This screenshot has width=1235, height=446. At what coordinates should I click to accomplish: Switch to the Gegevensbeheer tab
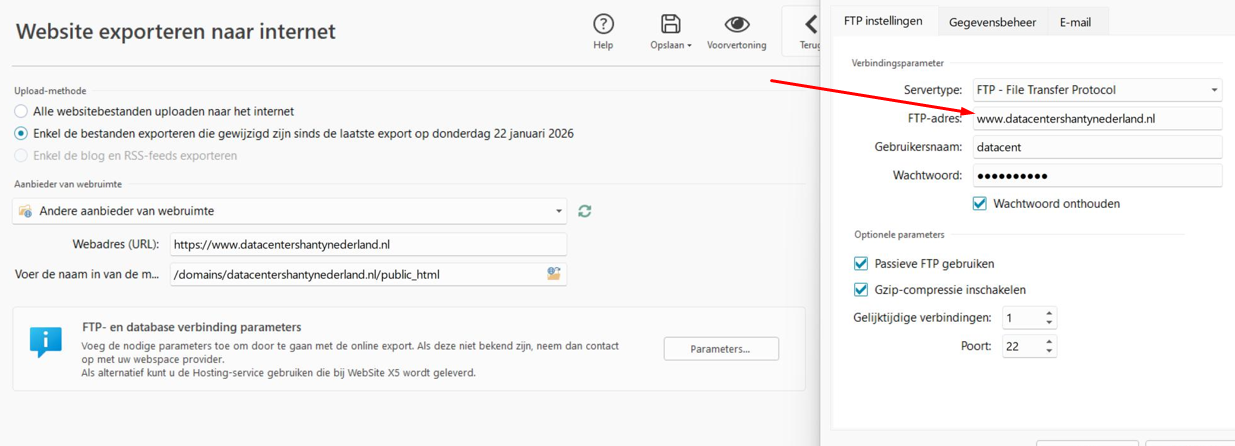point(992,22)
